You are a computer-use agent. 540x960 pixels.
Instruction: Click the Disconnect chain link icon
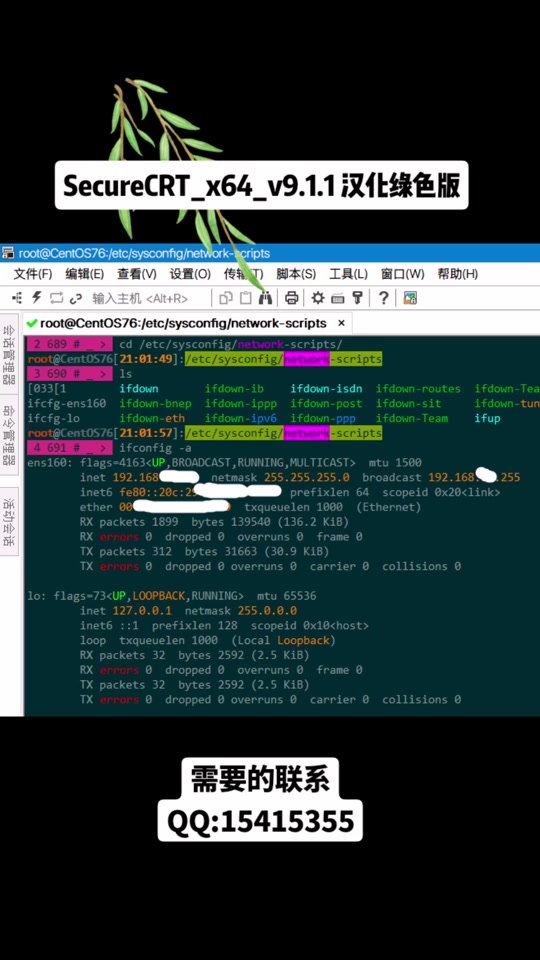[x=76, y=299]
